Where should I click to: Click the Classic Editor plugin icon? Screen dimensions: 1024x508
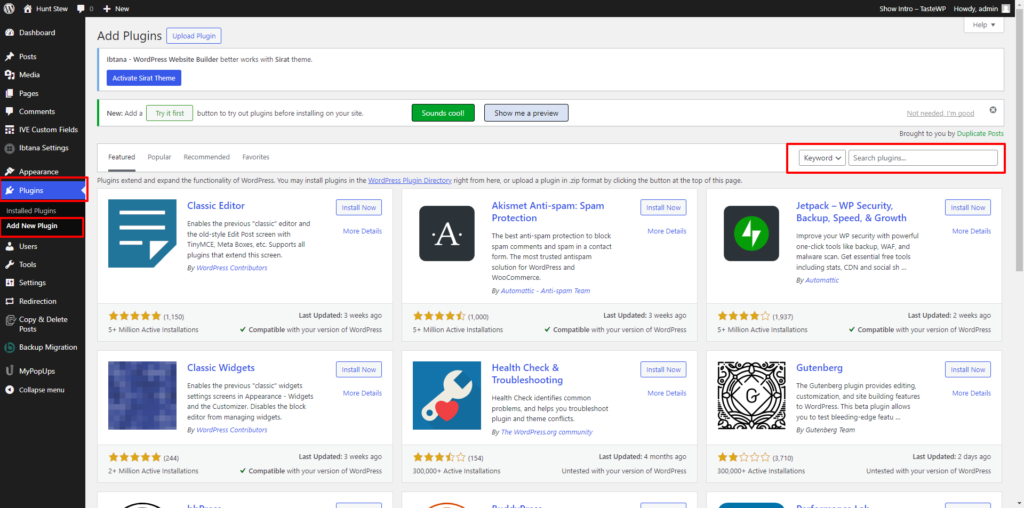[x=142, y=233]
